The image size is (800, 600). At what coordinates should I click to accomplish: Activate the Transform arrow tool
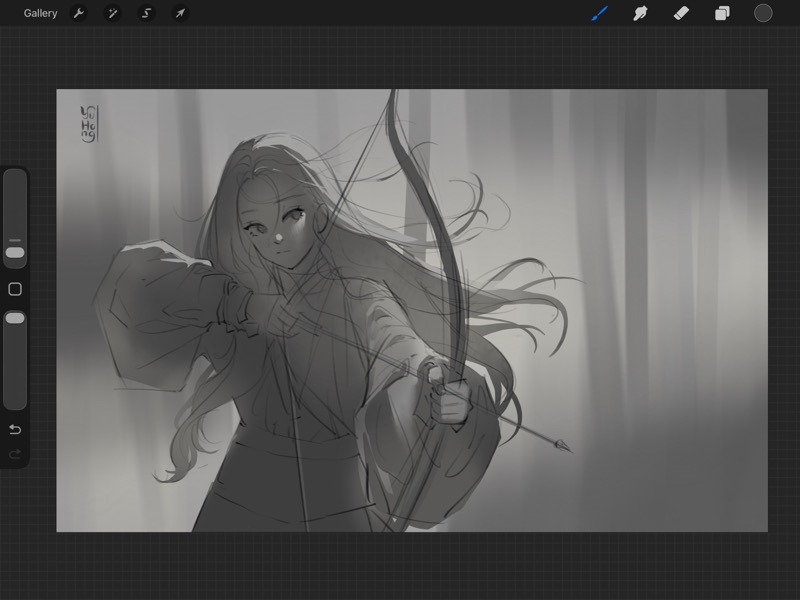tap(180, 13)
